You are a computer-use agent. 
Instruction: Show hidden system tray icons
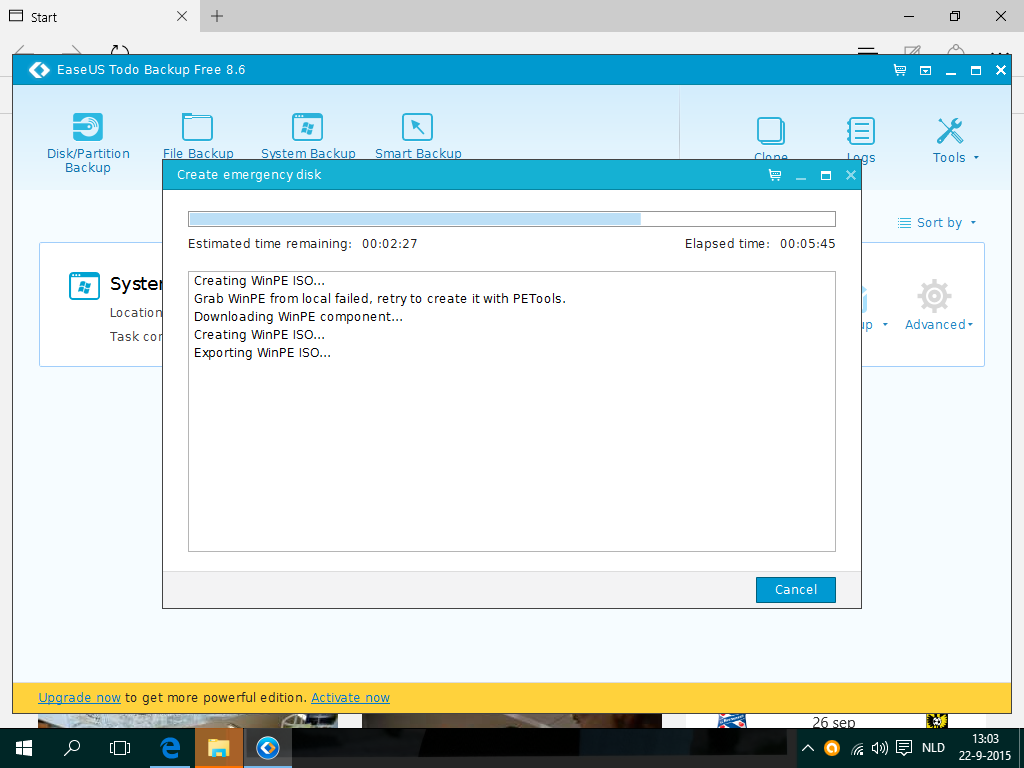click(x=808, y=748)
